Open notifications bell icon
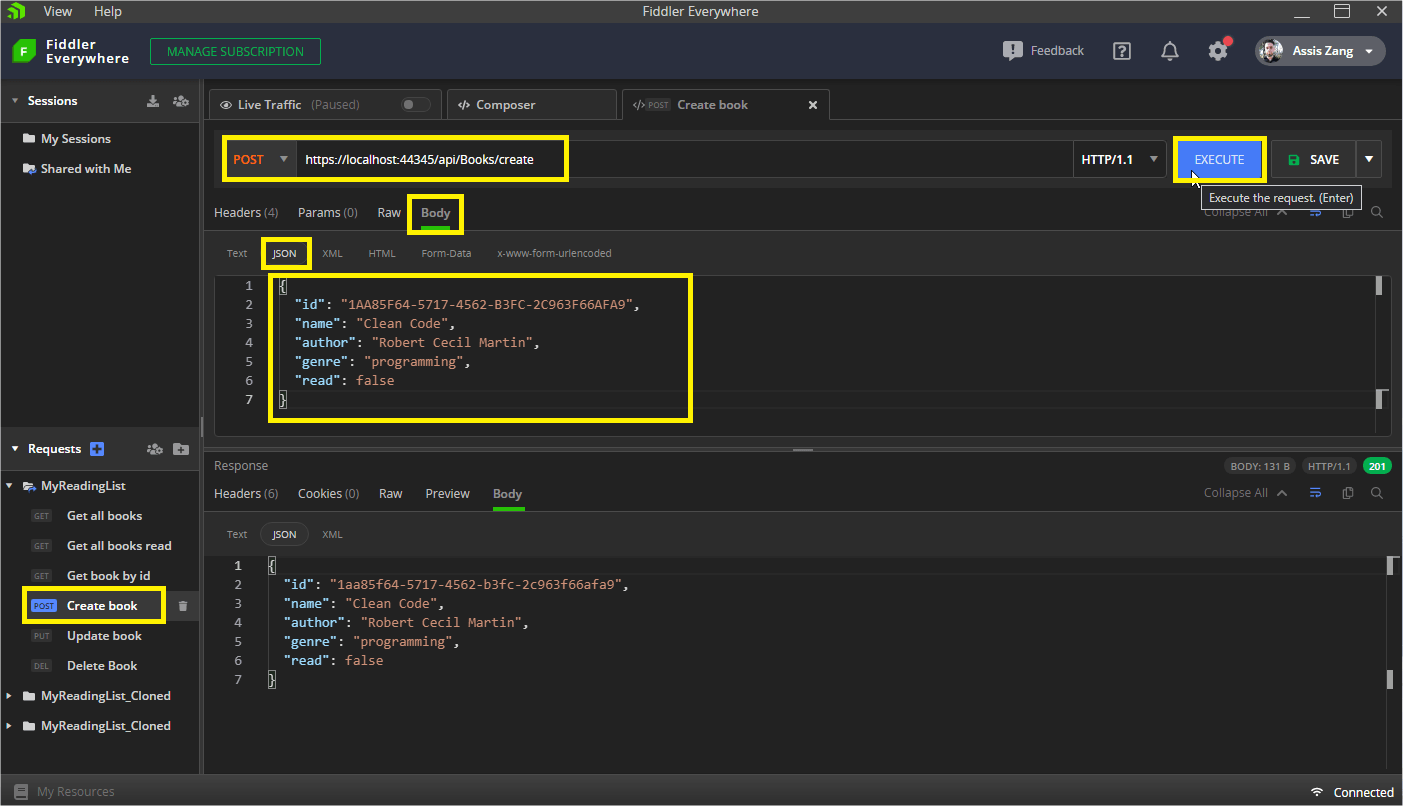The width and height of the screenshot is (1403, 806). (x=1169, y=51)
